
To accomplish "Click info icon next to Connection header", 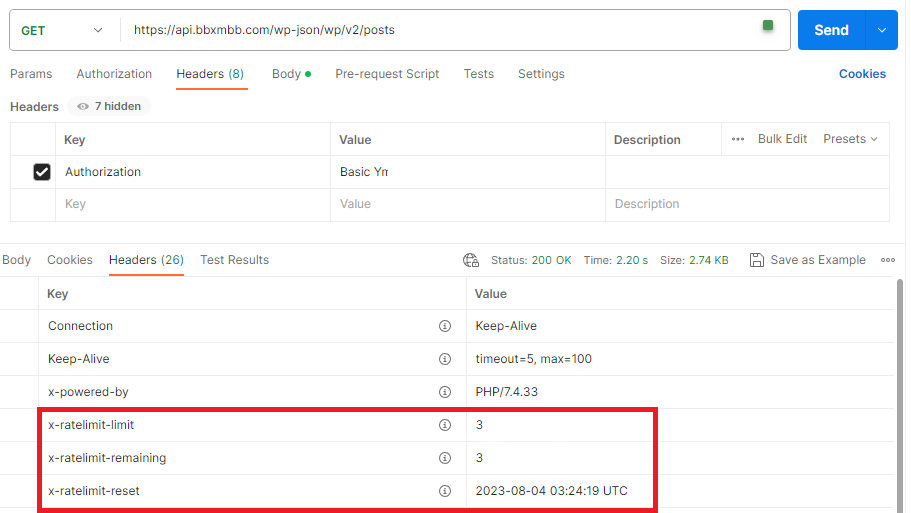I will (x=445, y=326).
